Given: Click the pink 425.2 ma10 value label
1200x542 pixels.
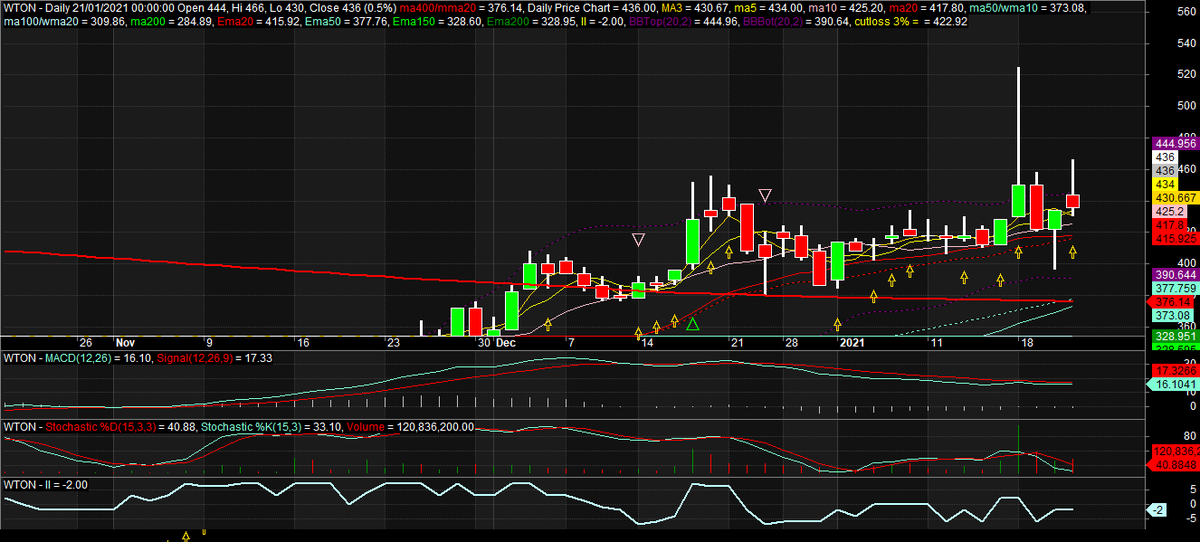Looking at the screenshot, I should click(x=1169, y=213).
